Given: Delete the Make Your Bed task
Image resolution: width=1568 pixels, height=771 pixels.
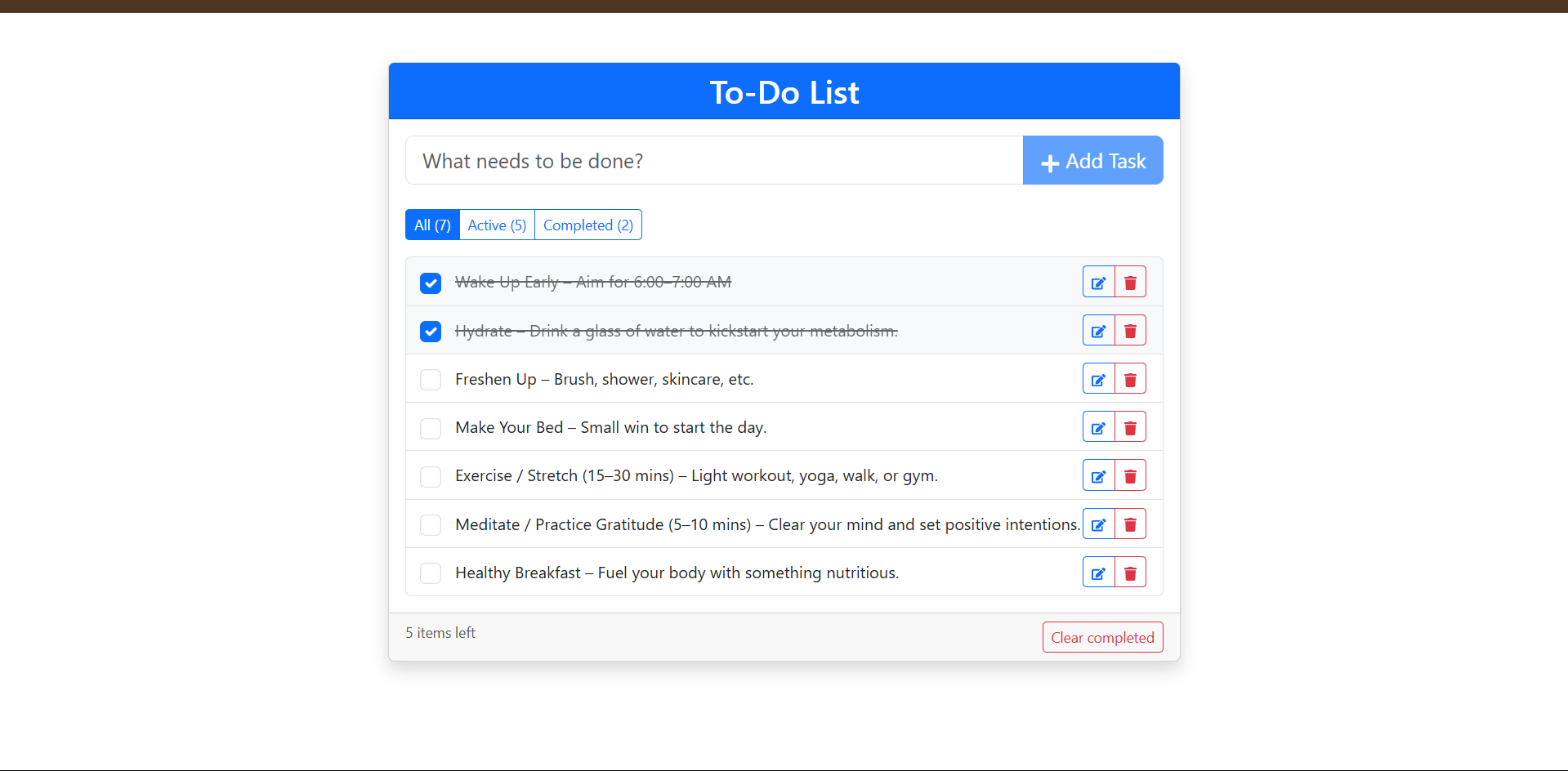Looking at the screenshot, I should click(x=1130, y=426).
